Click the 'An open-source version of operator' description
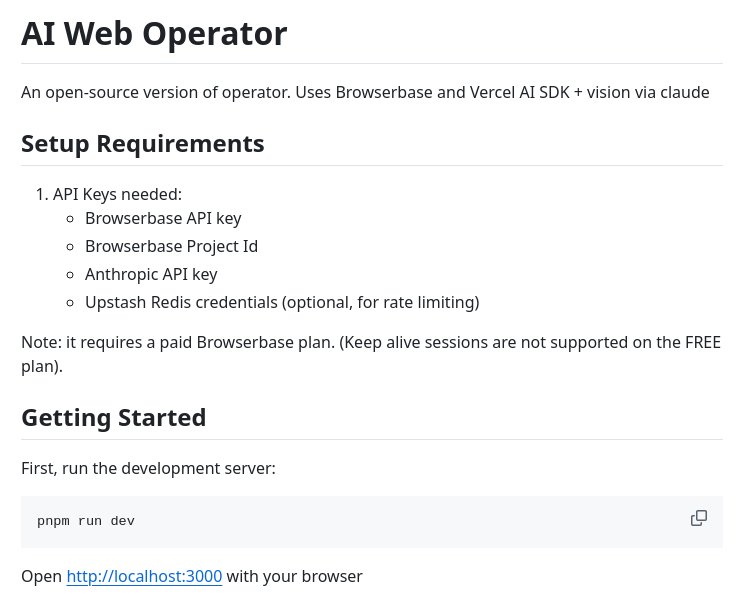This screenshot has height=597, width=738. pyautogui.click(x=365, y=92)
